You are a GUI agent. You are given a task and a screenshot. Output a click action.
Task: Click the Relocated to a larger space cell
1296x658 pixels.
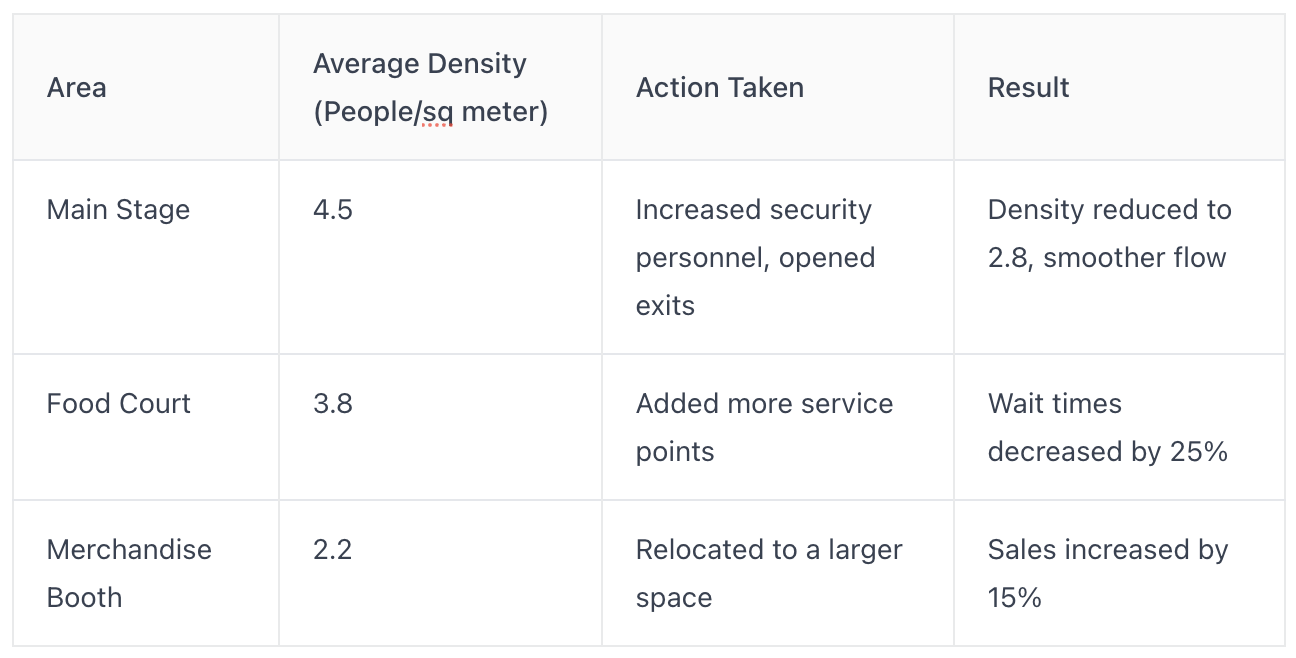click(x=778, y=573)
